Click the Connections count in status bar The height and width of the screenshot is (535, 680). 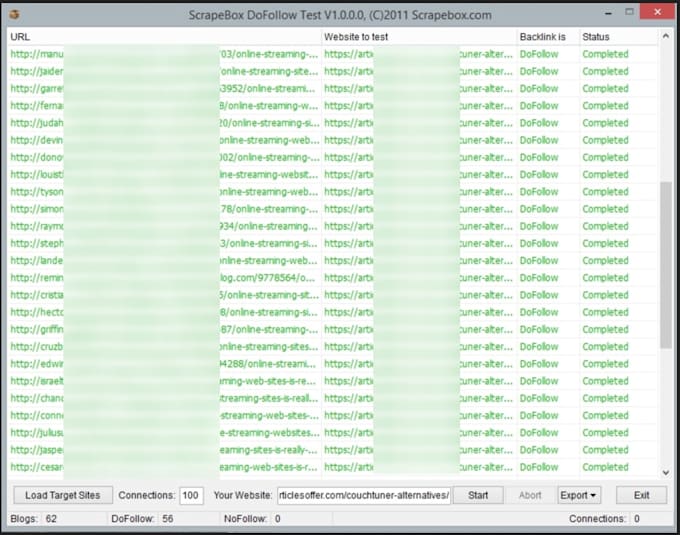coord(637,519)
